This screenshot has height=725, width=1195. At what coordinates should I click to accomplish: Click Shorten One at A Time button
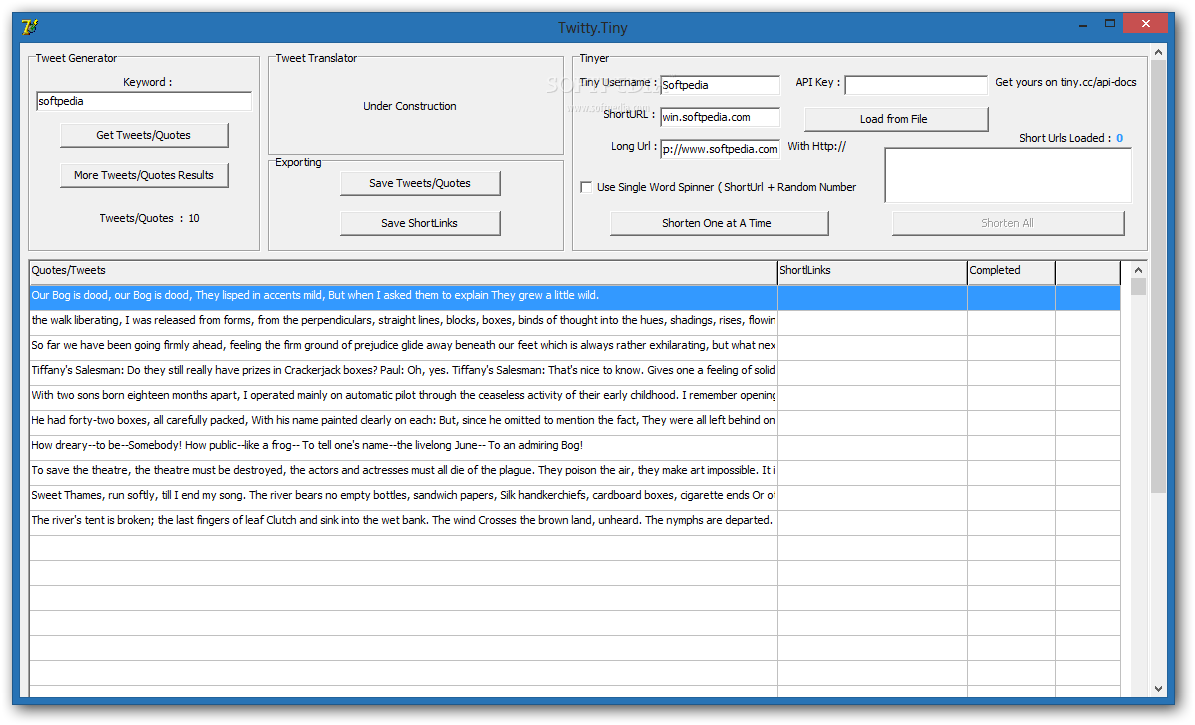(718, 223)
